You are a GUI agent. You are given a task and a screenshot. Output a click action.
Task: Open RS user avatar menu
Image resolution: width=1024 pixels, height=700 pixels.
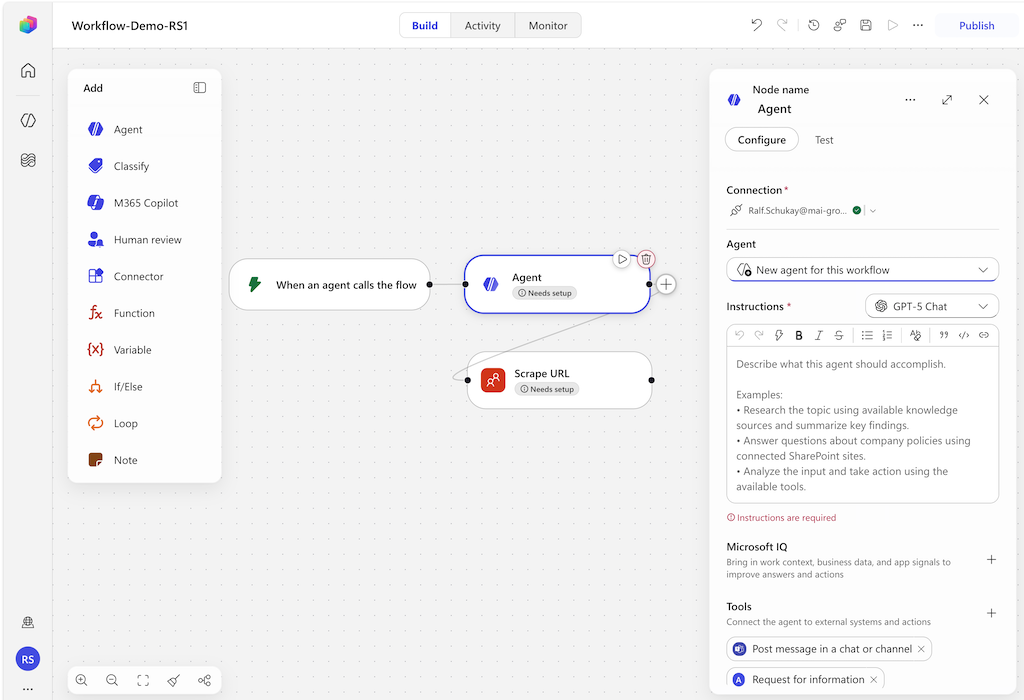28,659
